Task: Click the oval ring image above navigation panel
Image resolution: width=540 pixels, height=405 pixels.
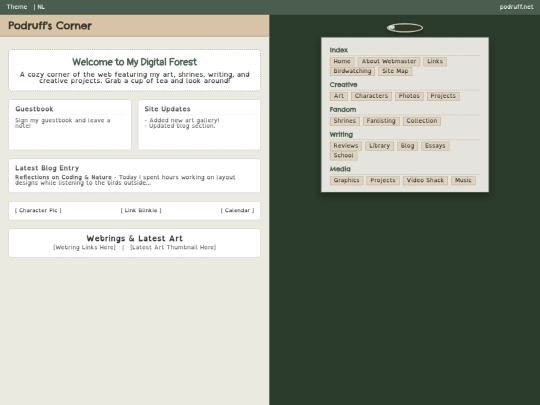Action: coord(405,28)
